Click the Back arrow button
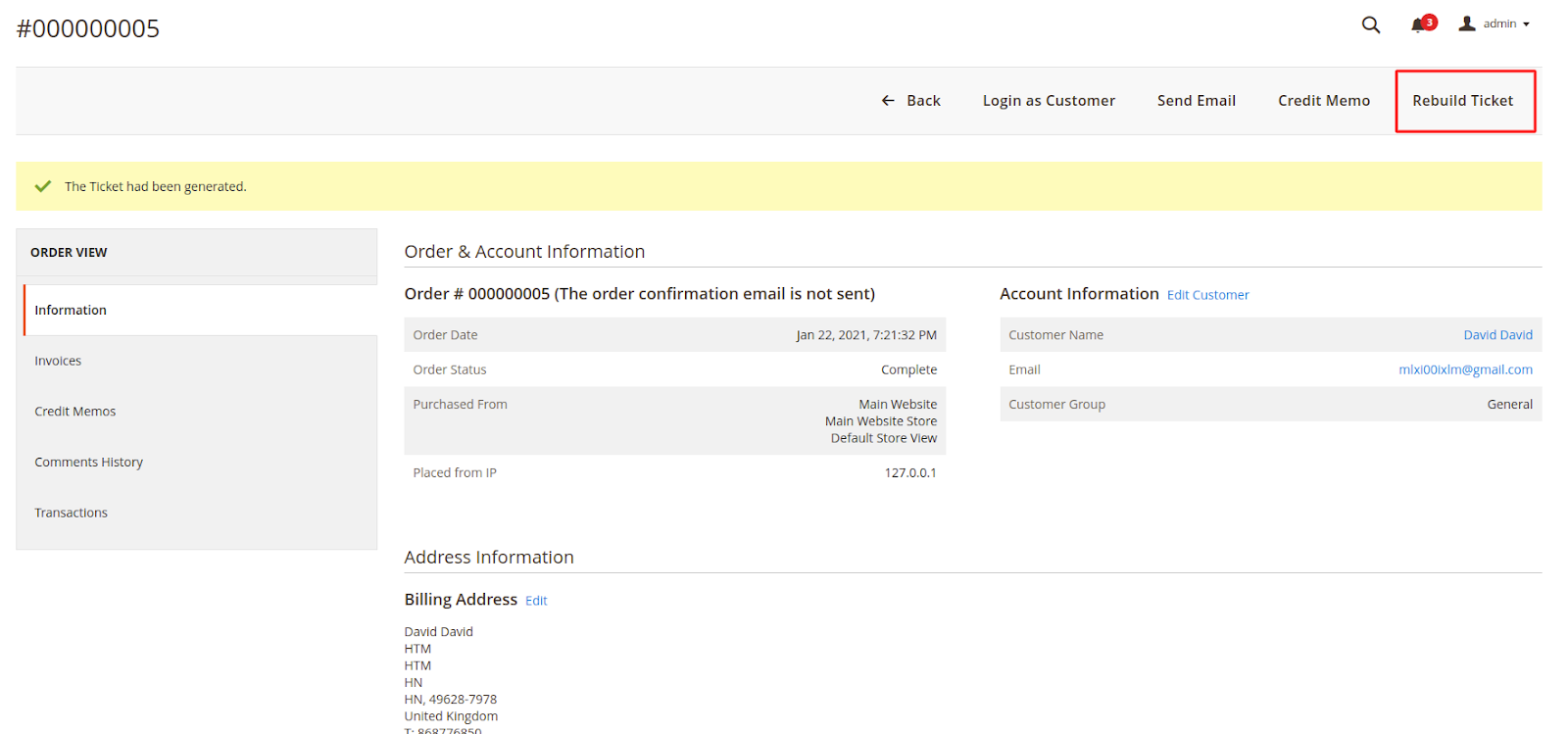The height and width of the screenshot is (734, 1568). (x=910, y=101)
